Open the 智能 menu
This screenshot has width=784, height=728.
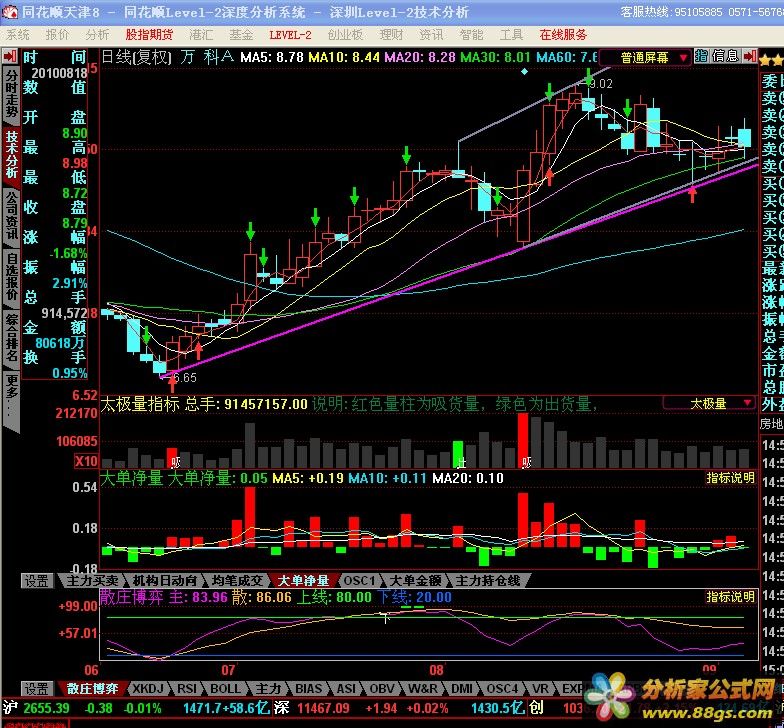click(471, 34)
